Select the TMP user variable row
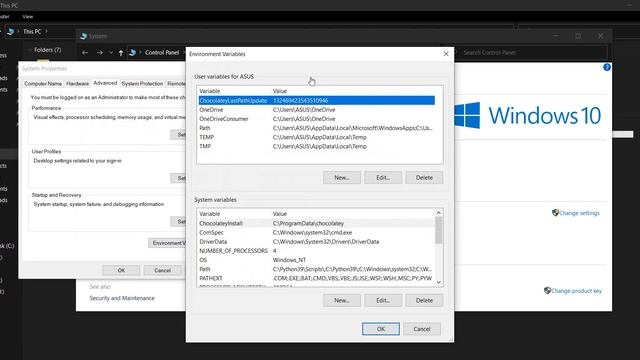Screen dimensions: 640x360 317,146
